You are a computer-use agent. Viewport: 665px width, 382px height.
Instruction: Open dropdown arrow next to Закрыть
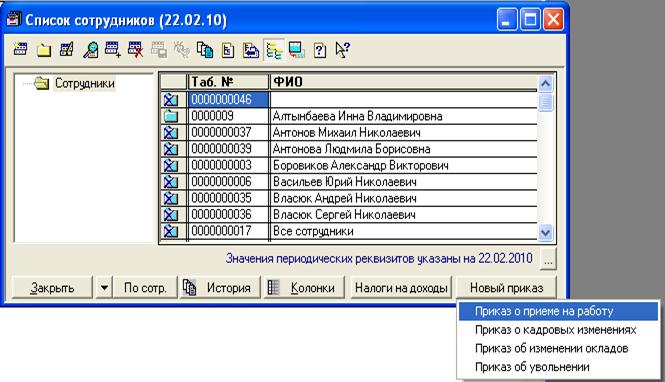(104, 288)
